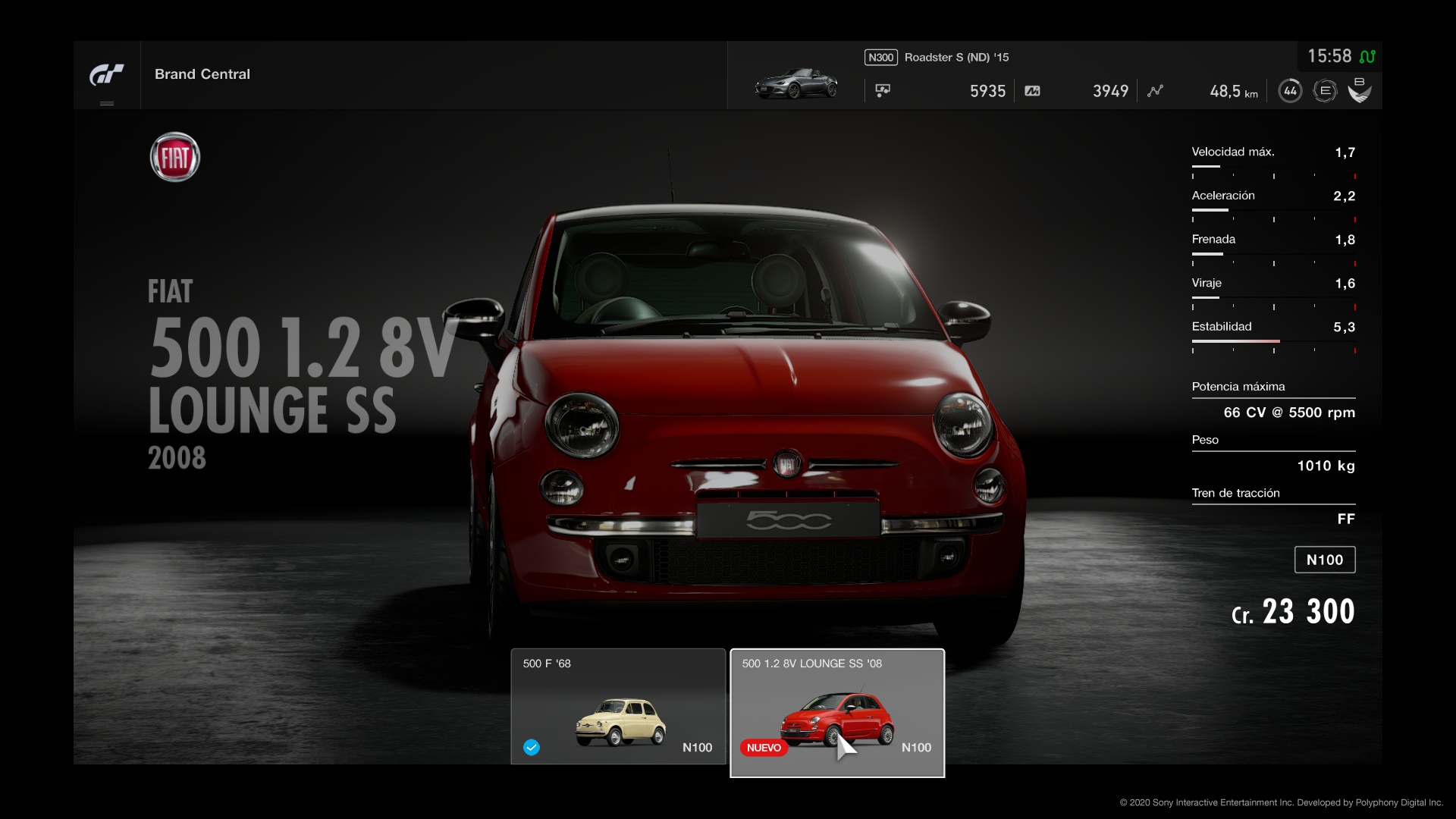This screenshot has width=1456, height=819.
Task: Click the FIAT brand emblem
Action: click(x=175, y=157)
